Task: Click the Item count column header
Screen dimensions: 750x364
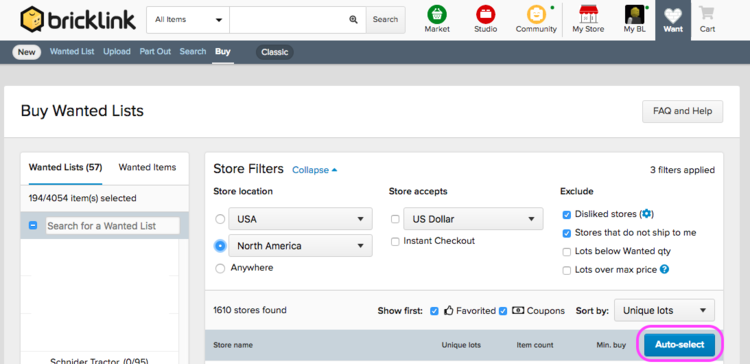Action: point(535,345)
